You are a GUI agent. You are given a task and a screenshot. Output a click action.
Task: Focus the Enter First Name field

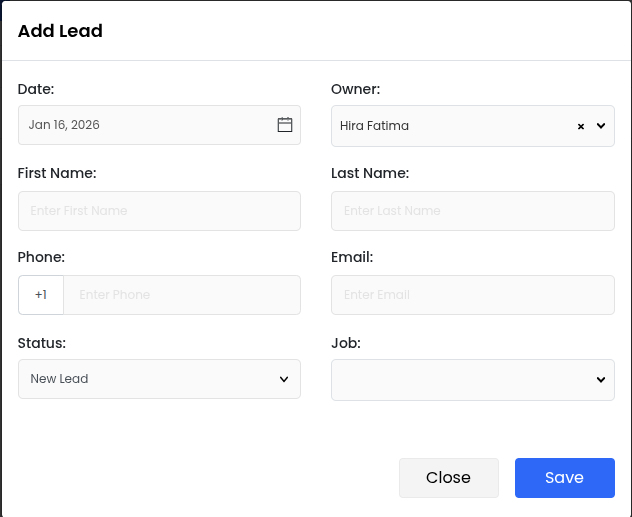pos(159,211)
